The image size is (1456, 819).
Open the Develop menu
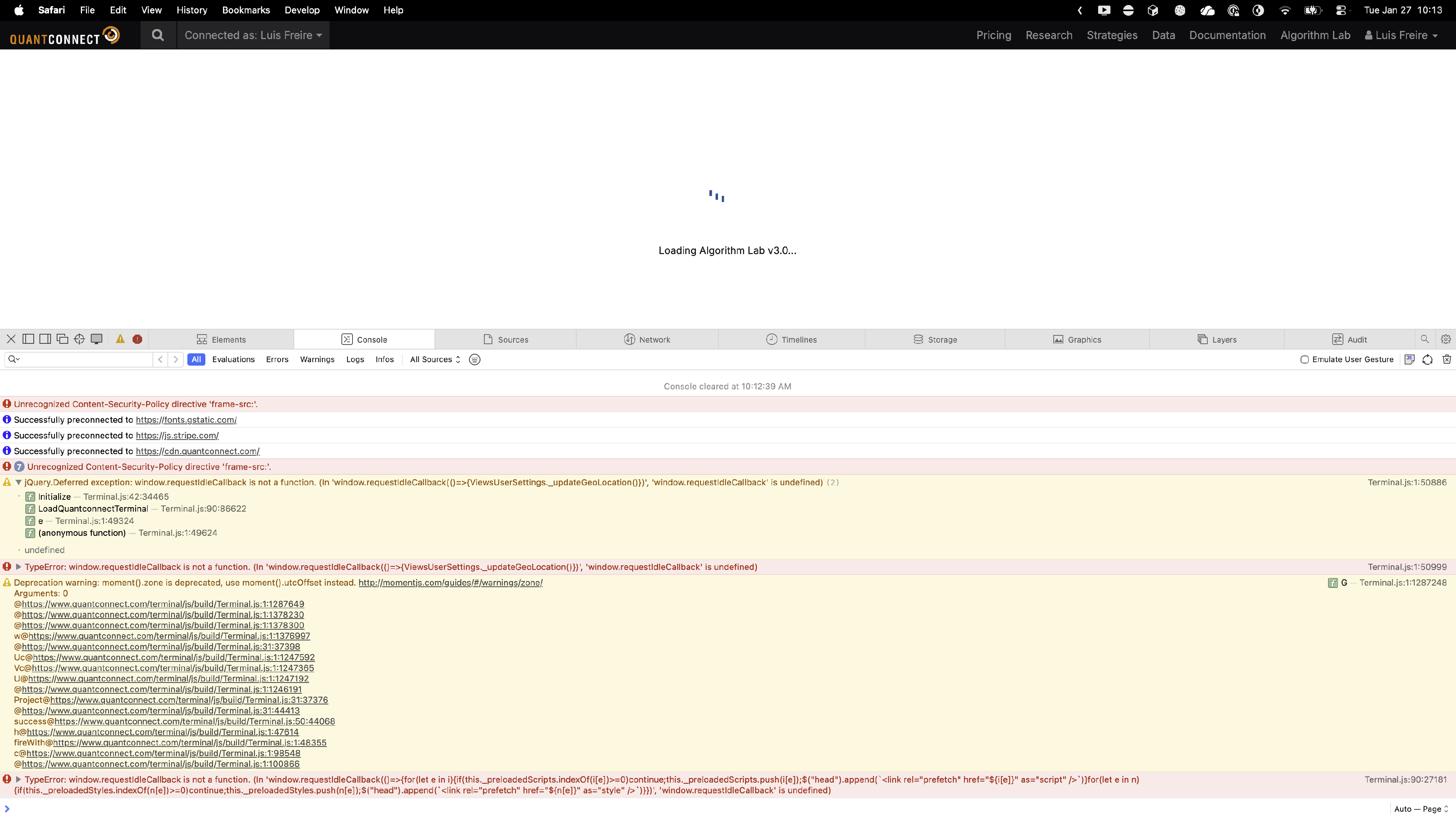click(302, 10)
